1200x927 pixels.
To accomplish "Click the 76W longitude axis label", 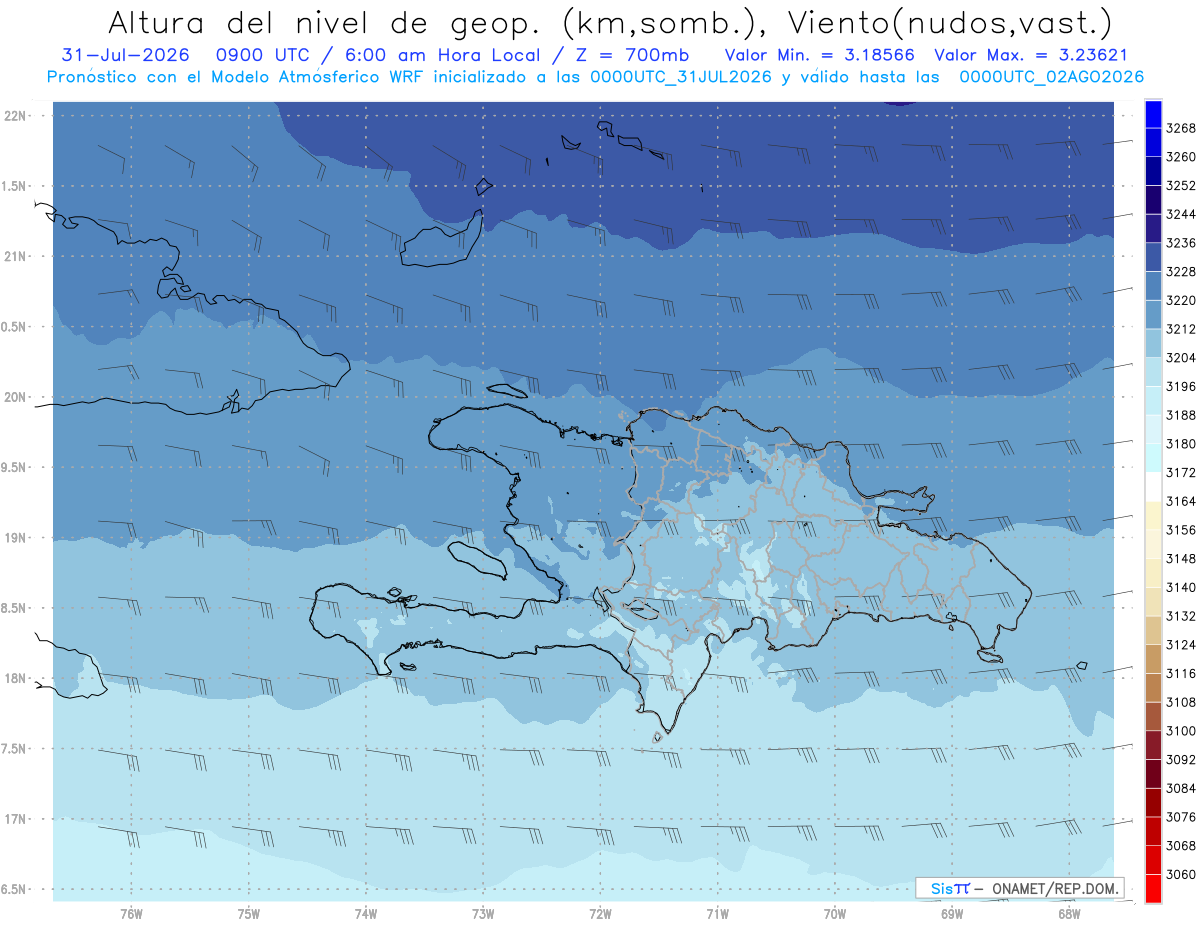I will click(x=131, y=914).
